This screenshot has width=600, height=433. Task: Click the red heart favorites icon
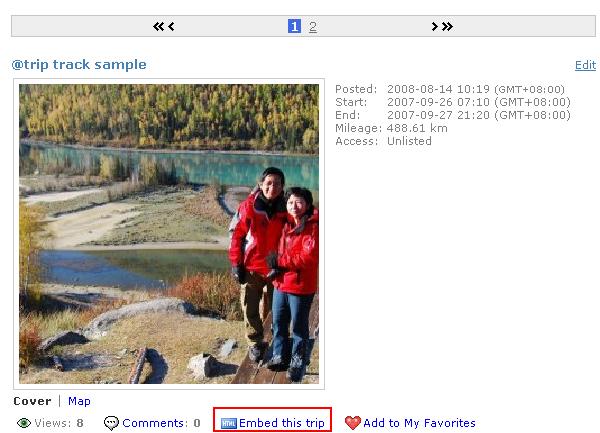click(x=352, y=423)
